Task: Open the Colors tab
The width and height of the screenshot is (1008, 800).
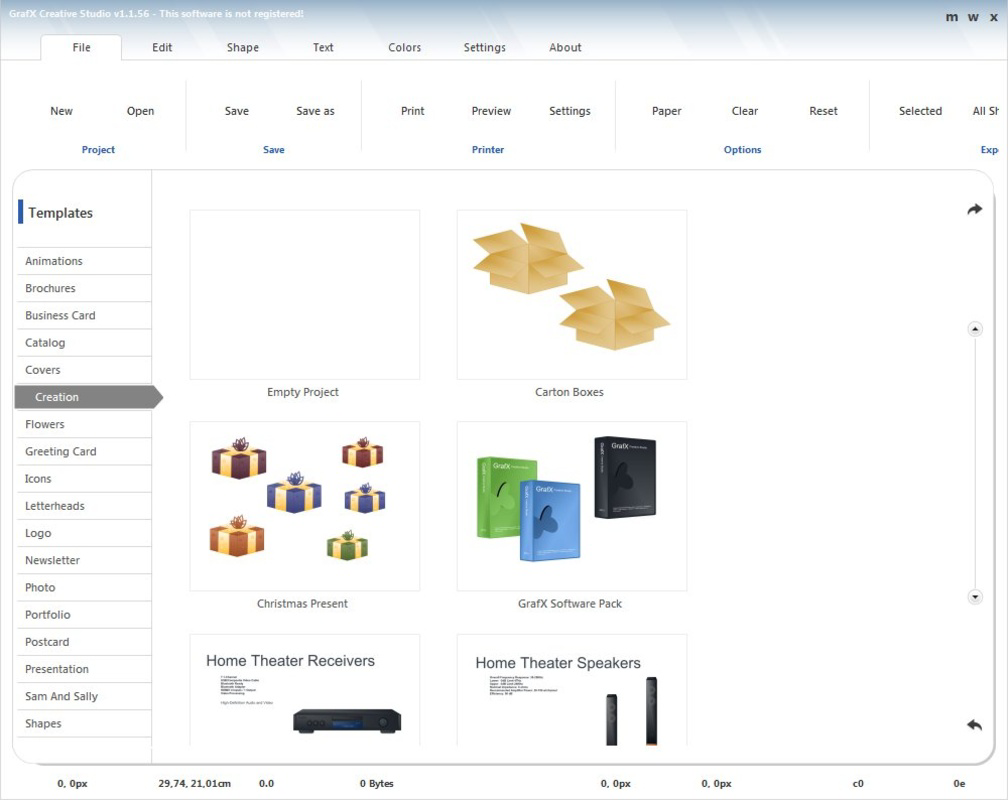Action: click(404, 48)
